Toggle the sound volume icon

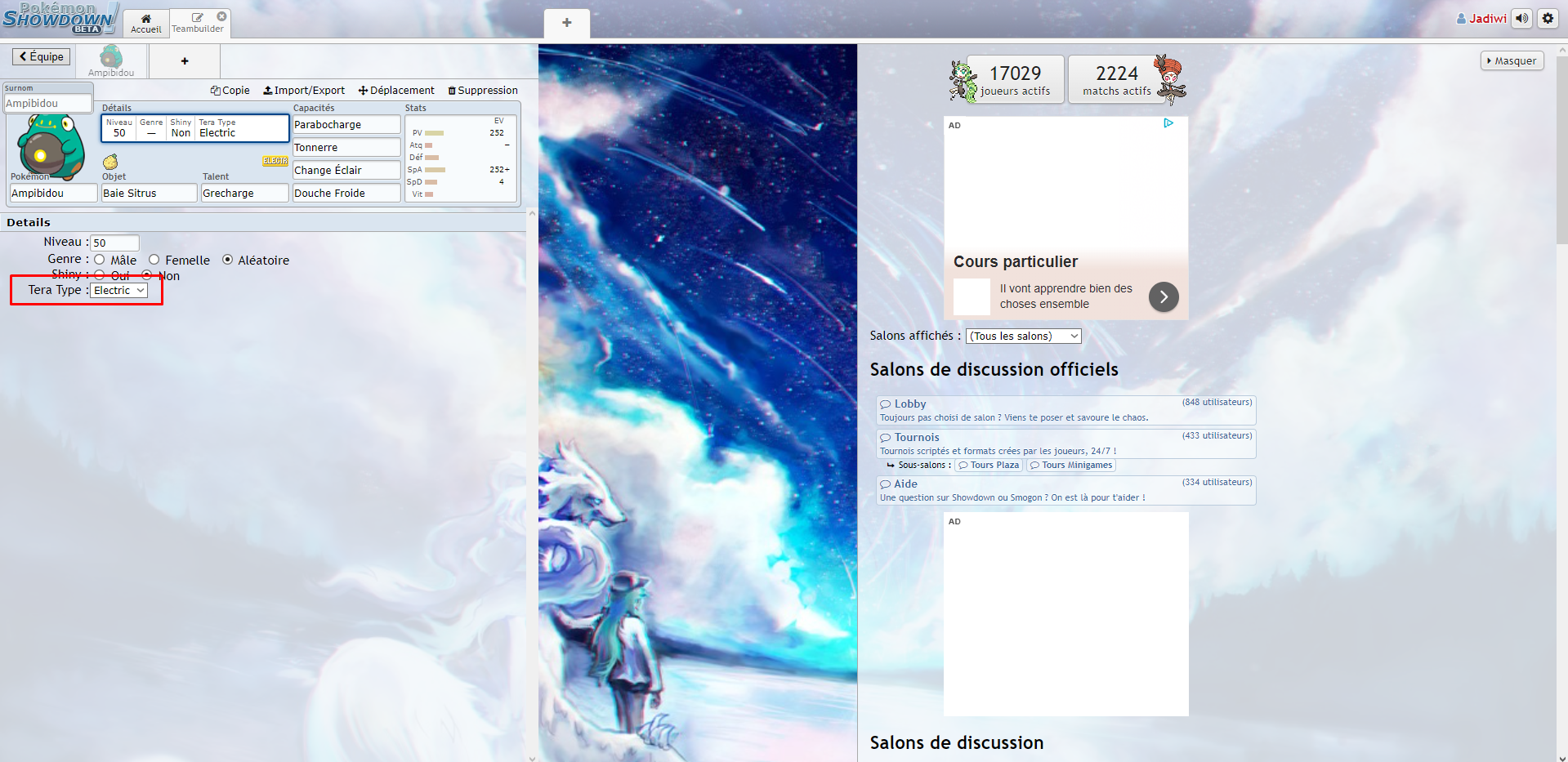tap(1521, 18)
